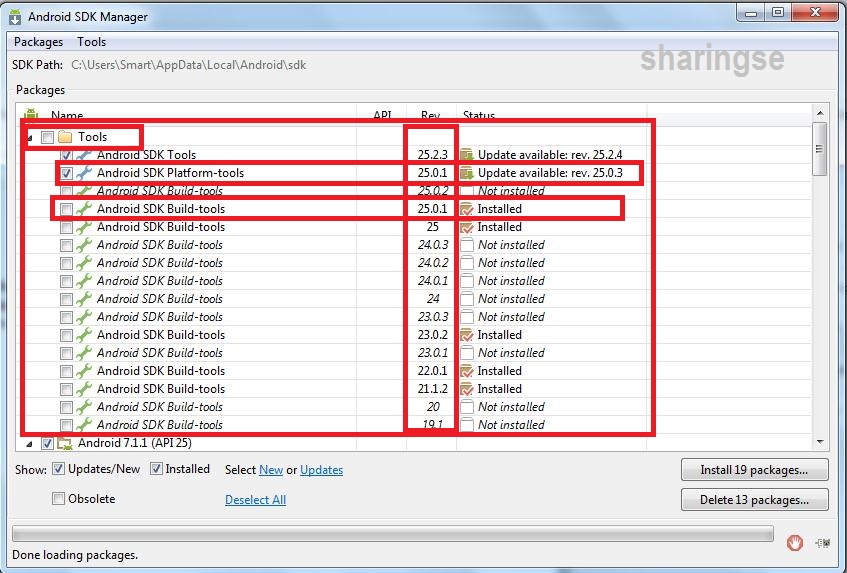
Task: Uncheck Android SDK Platform-tools checkbox
Action: [x=66, y=173]
